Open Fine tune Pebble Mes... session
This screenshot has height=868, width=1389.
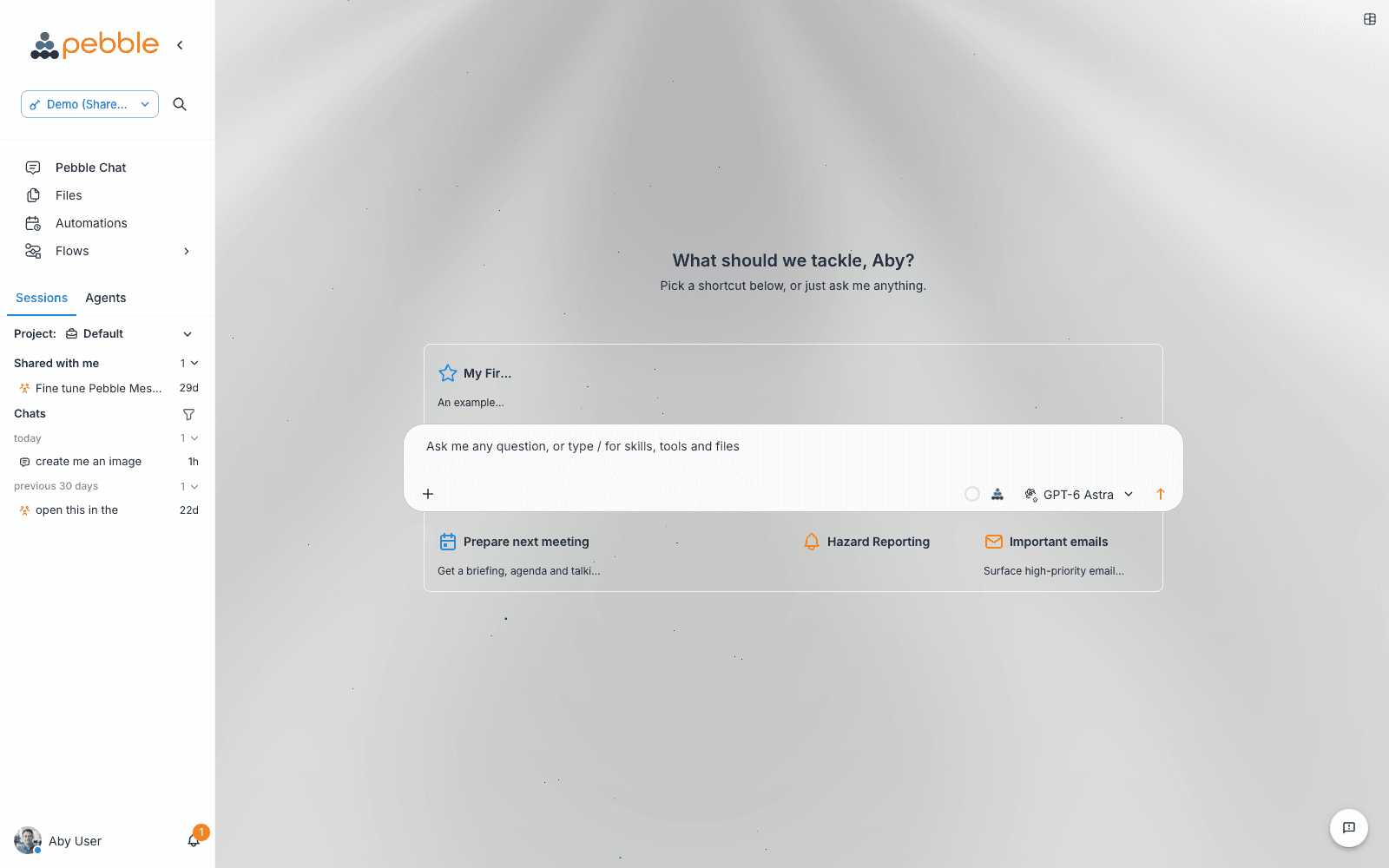click(x=108, y=388)
